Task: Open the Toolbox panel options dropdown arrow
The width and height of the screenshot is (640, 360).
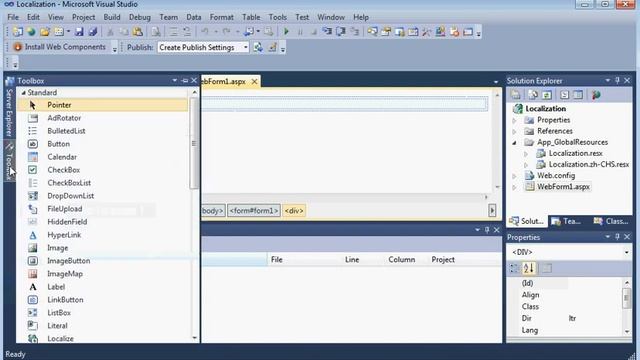Action: 175,80
